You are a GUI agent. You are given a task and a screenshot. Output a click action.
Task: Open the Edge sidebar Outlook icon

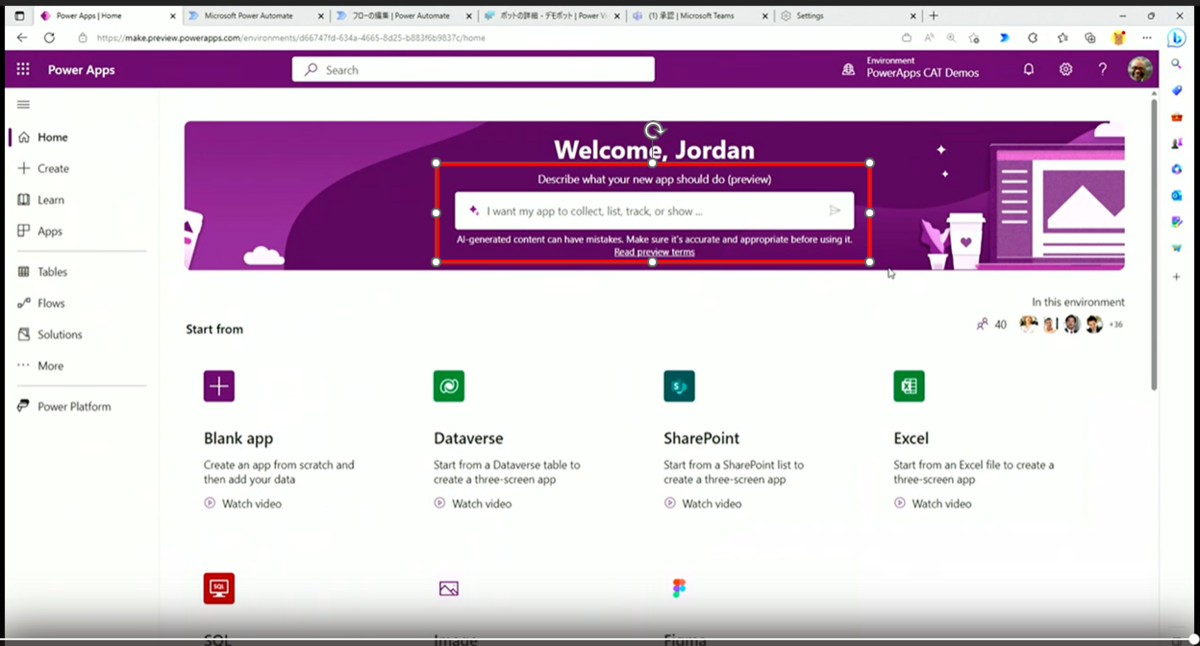point(1176,196)
